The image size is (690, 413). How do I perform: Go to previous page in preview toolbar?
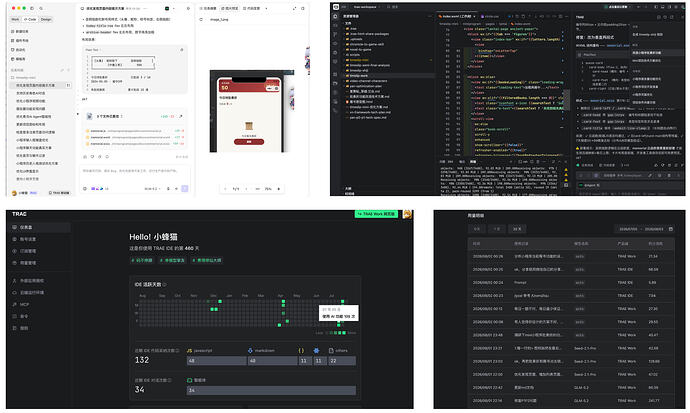click(225, 189)
